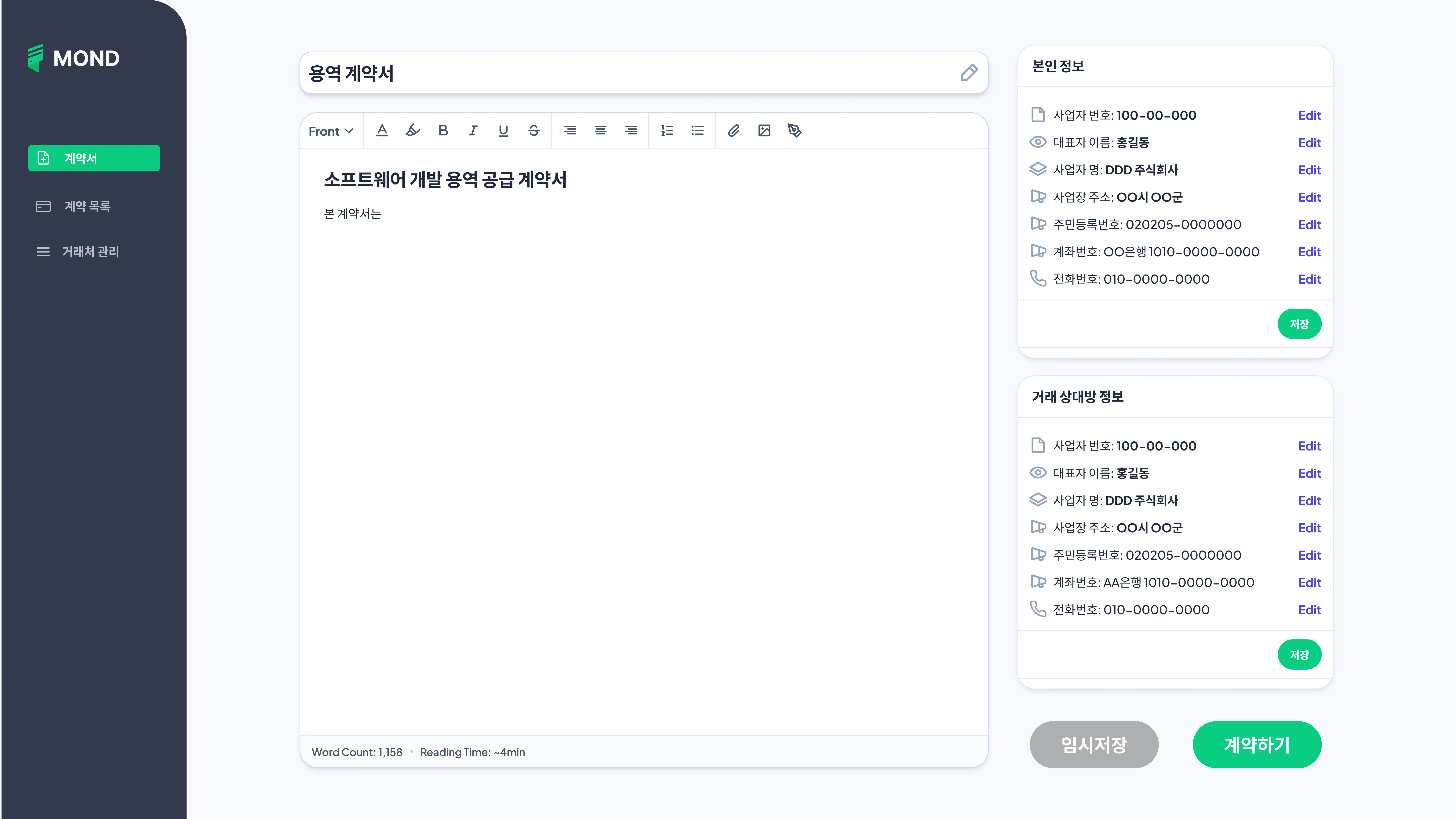1456x819 pixels.
Task: Toggle strikethrough formatting
Action: pyautogui.click(x=533, y=131)
